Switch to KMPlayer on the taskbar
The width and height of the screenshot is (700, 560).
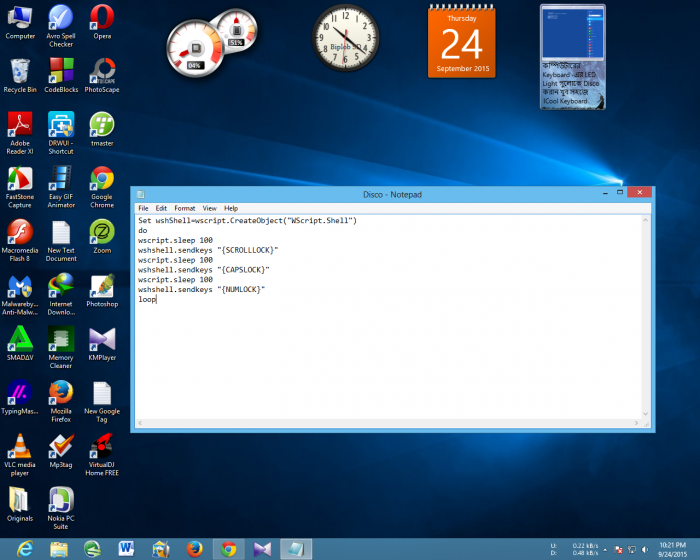(x=262, y=549)
